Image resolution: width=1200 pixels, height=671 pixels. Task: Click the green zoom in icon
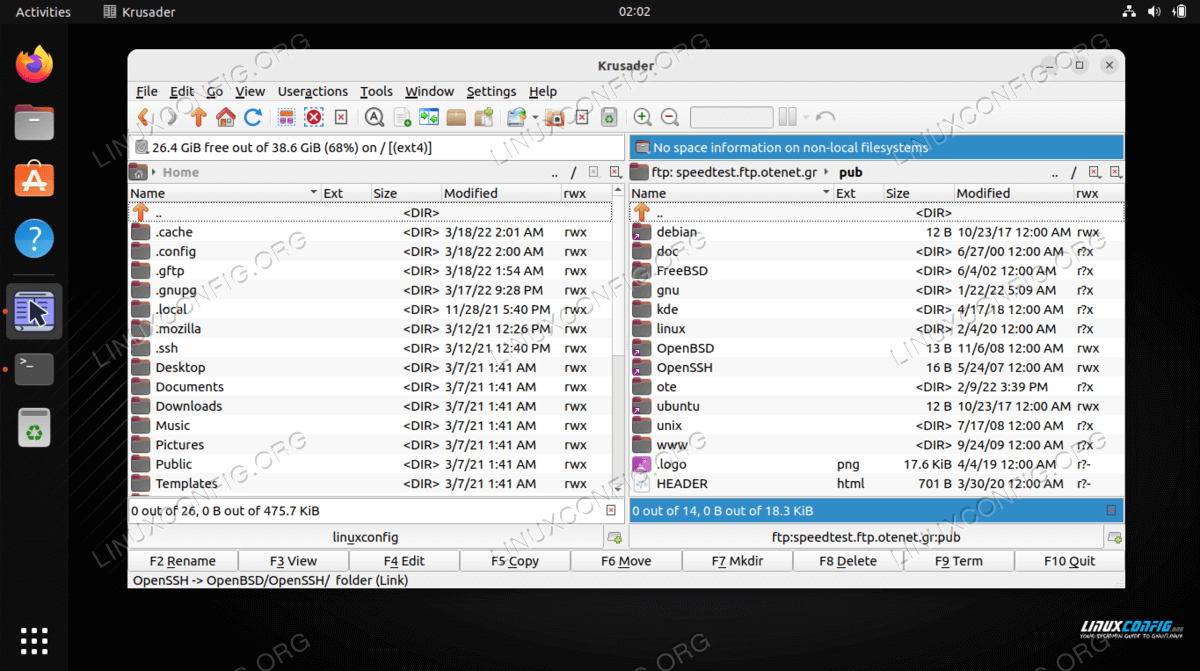tap(643, 118)
